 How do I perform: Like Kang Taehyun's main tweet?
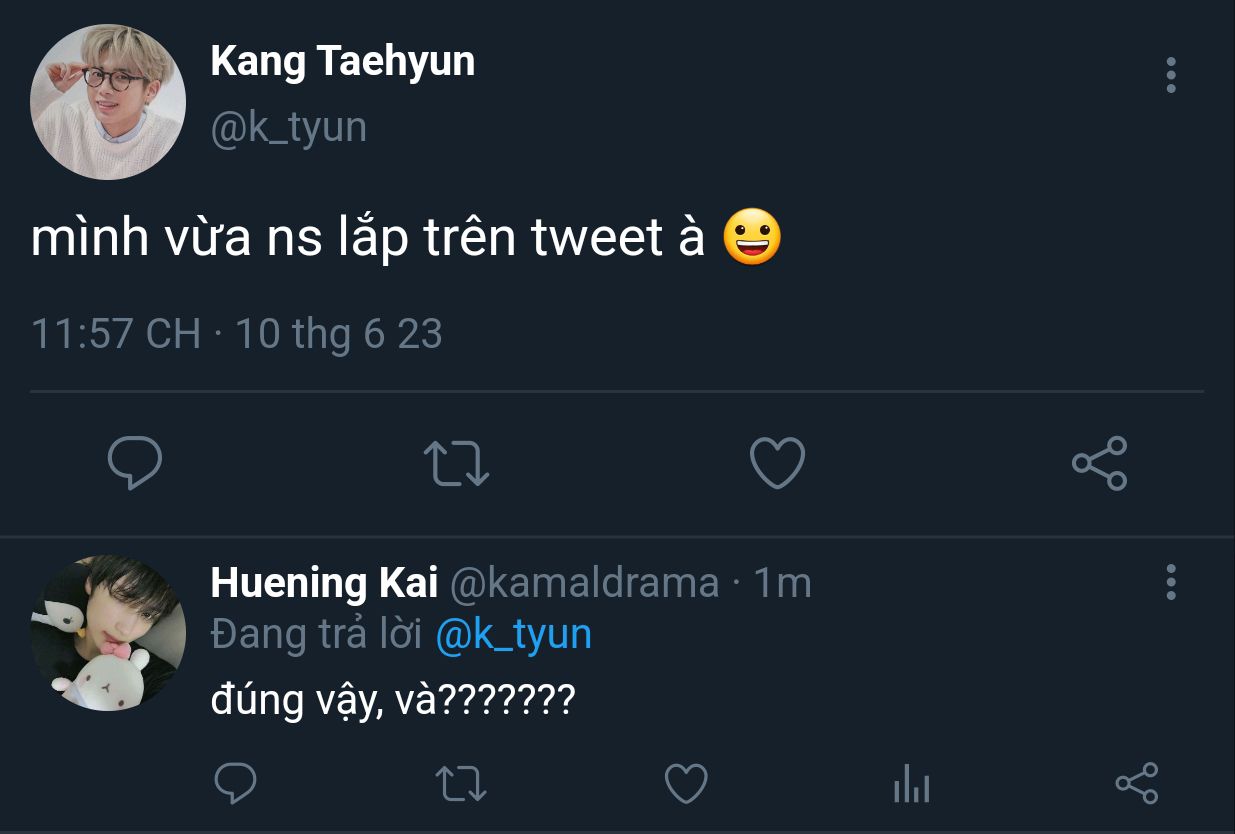(777, 464)
